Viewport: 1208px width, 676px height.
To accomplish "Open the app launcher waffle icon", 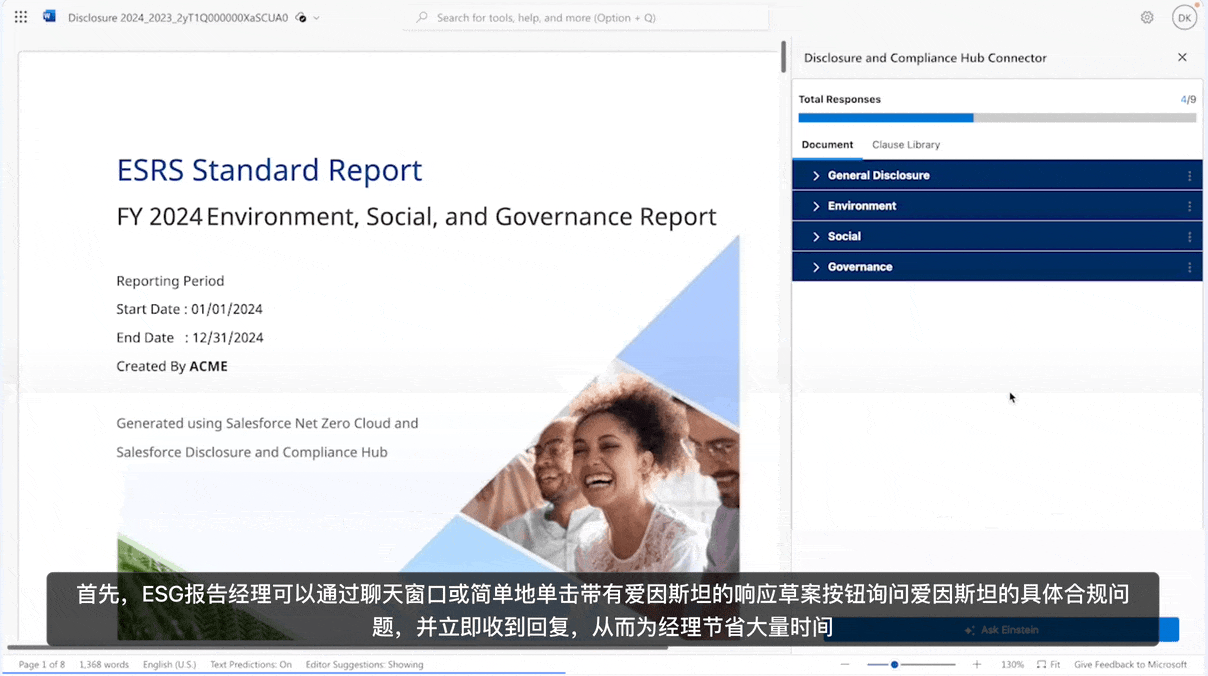I will click(21, 17).
